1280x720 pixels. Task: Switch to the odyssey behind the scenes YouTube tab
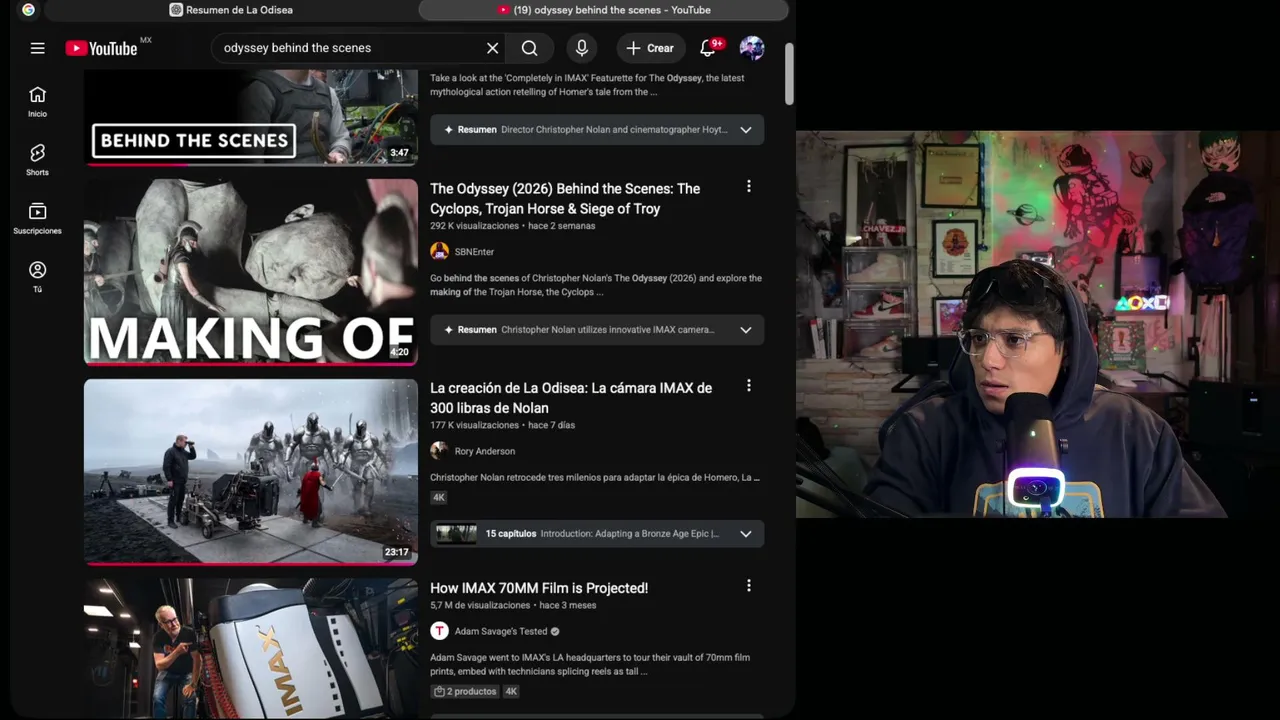tap(604, 10)
